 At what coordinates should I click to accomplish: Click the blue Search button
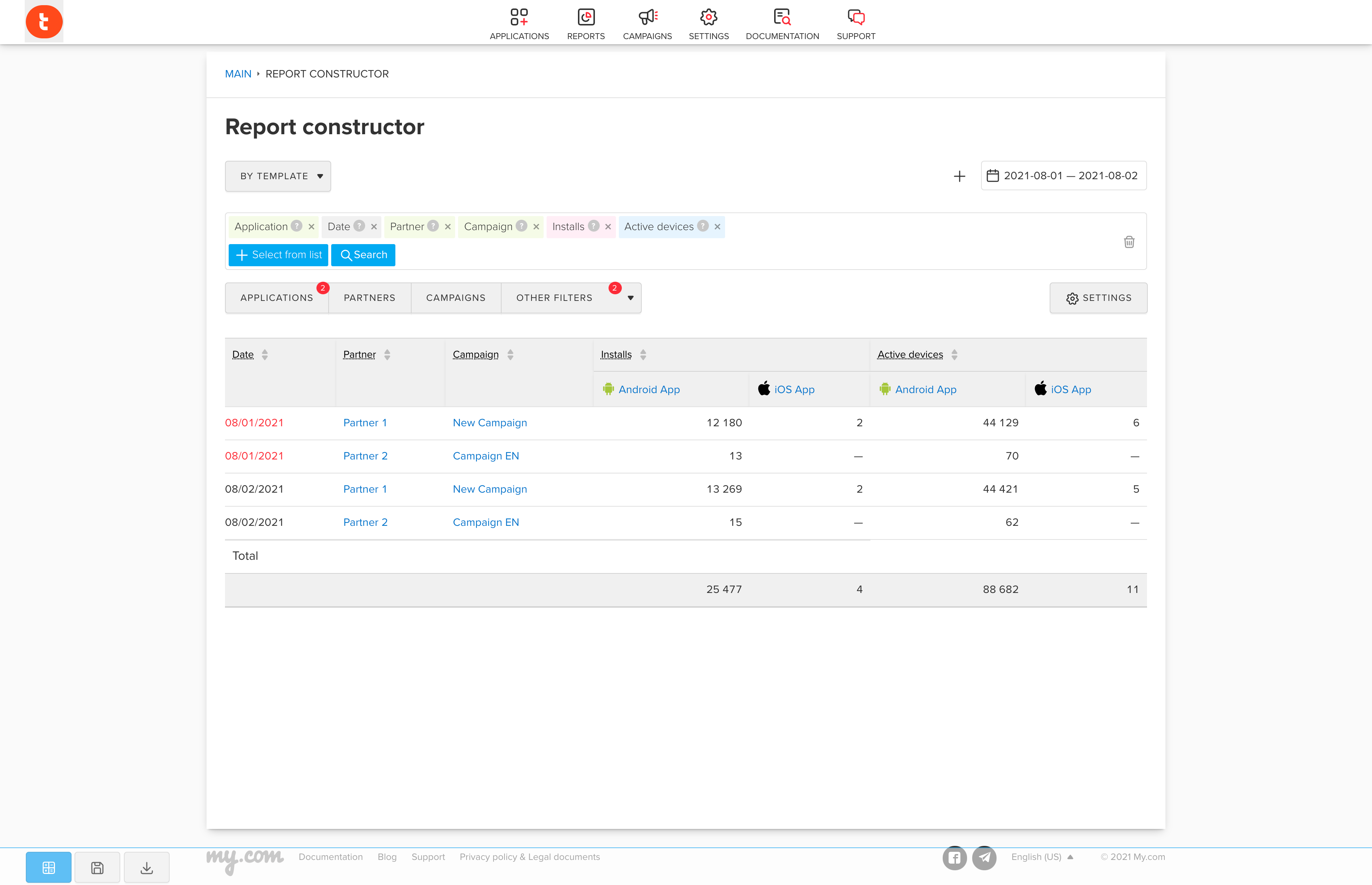click(363, 255)
